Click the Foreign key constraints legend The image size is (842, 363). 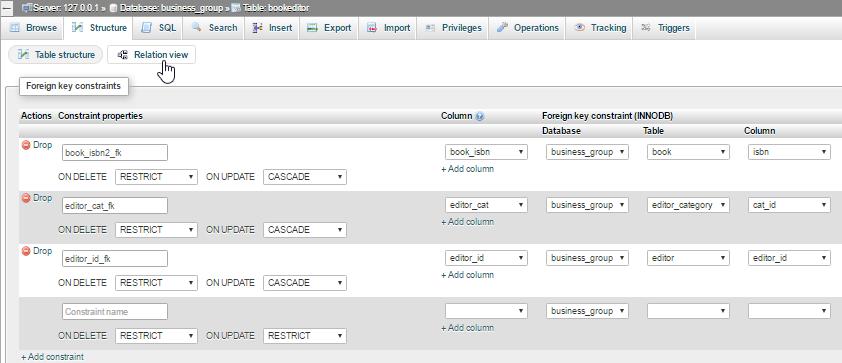click(74, 86)
